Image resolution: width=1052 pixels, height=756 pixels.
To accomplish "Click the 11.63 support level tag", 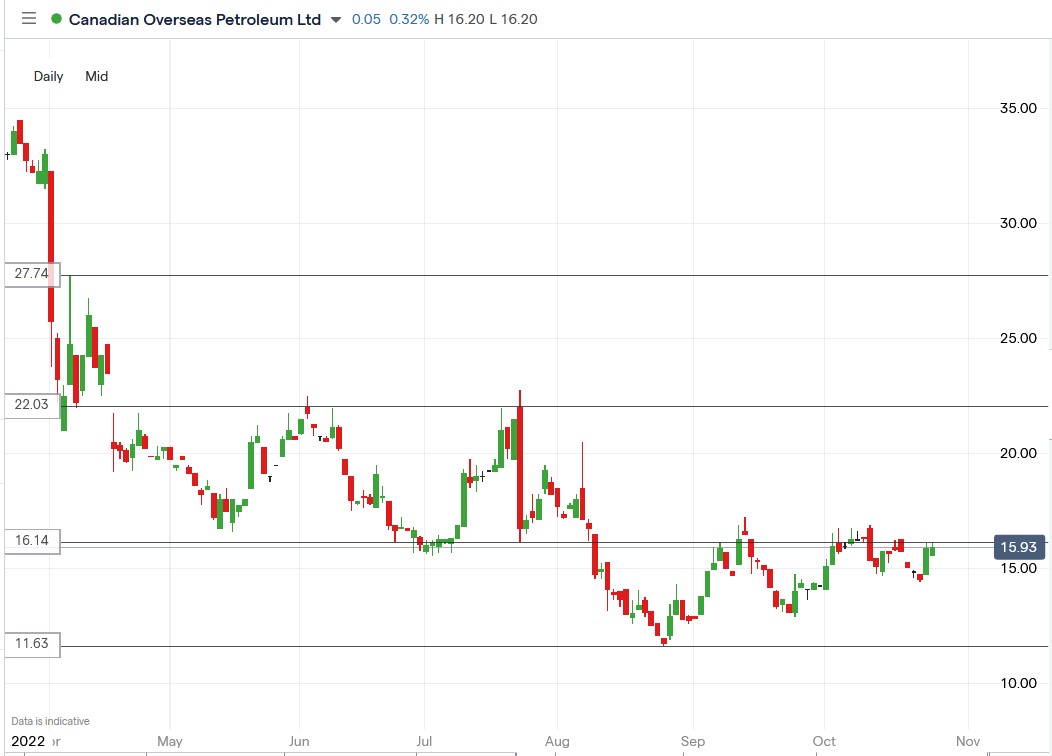I will tap(32, 644).
